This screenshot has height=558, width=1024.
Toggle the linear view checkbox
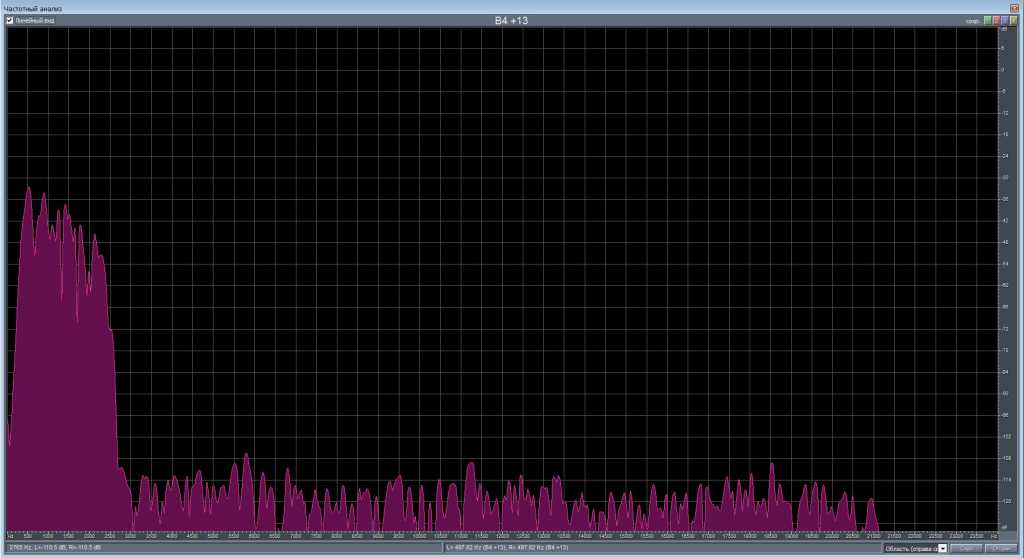(10, 21)
